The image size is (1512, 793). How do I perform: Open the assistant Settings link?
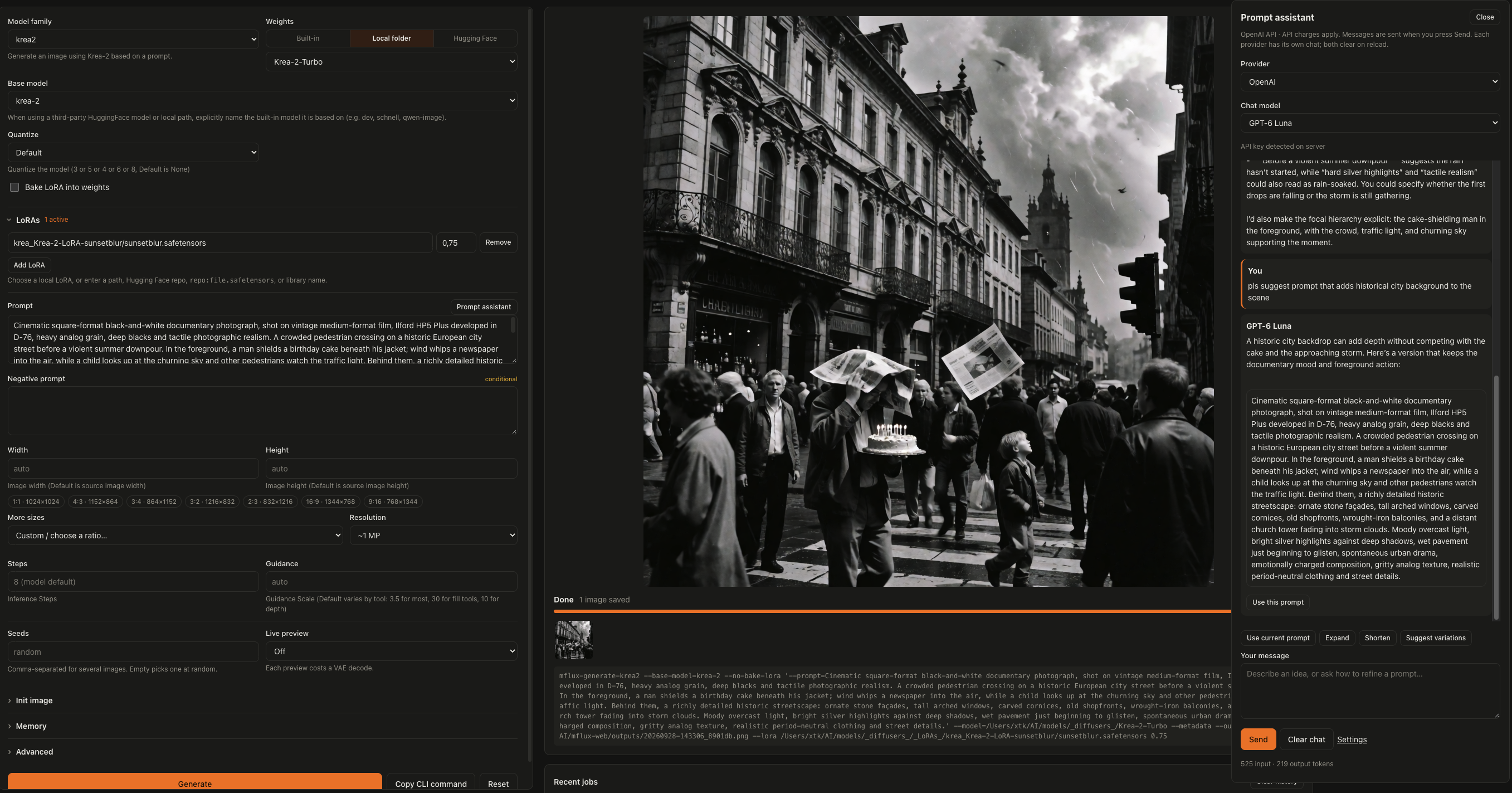(x=1351, y=740)
